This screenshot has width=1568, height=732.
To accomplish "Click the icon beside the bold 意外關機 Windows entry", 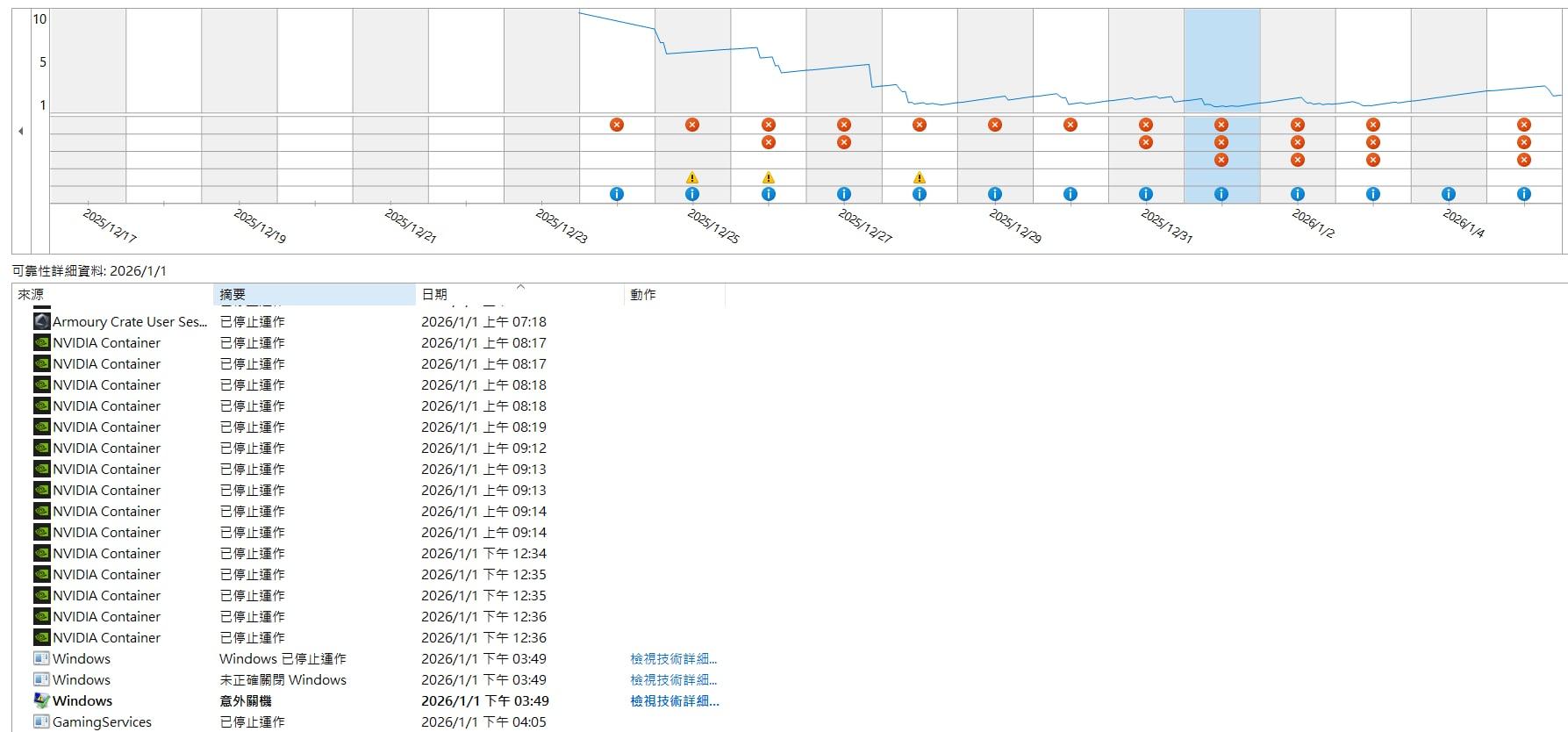I will tap(41, 700).
